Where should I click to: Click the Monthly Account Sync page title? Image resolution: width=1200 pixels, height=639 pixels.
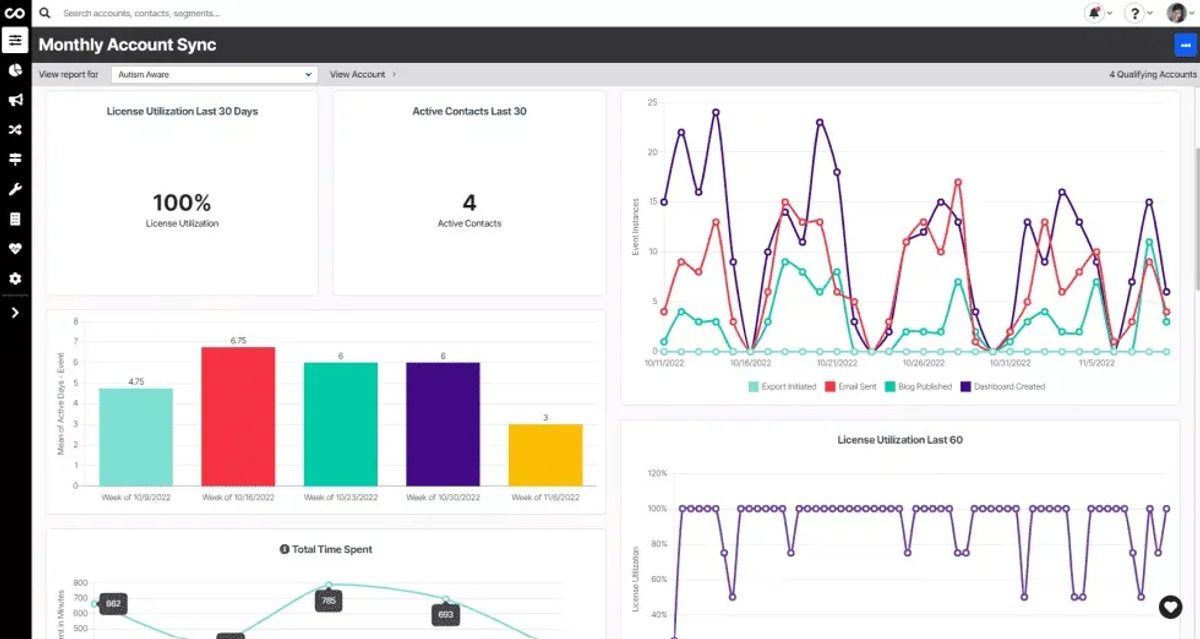[x=127, y=45]
